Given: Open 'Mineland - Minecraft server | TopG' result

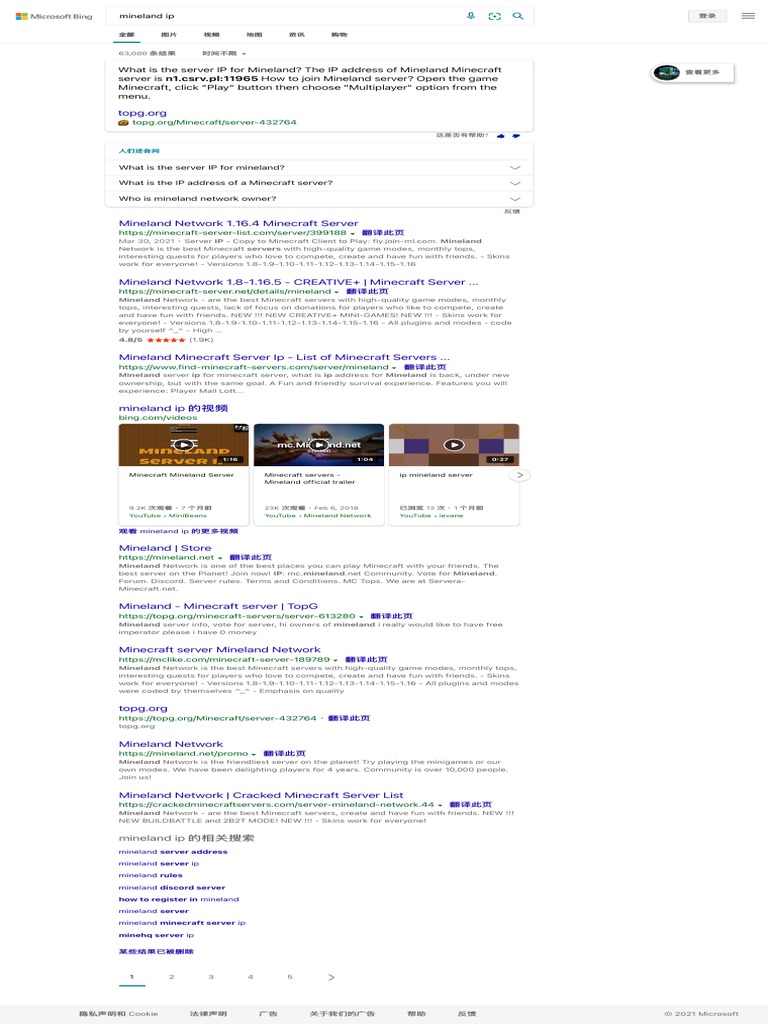Looking at the screenshot, I should pos(218,606).
